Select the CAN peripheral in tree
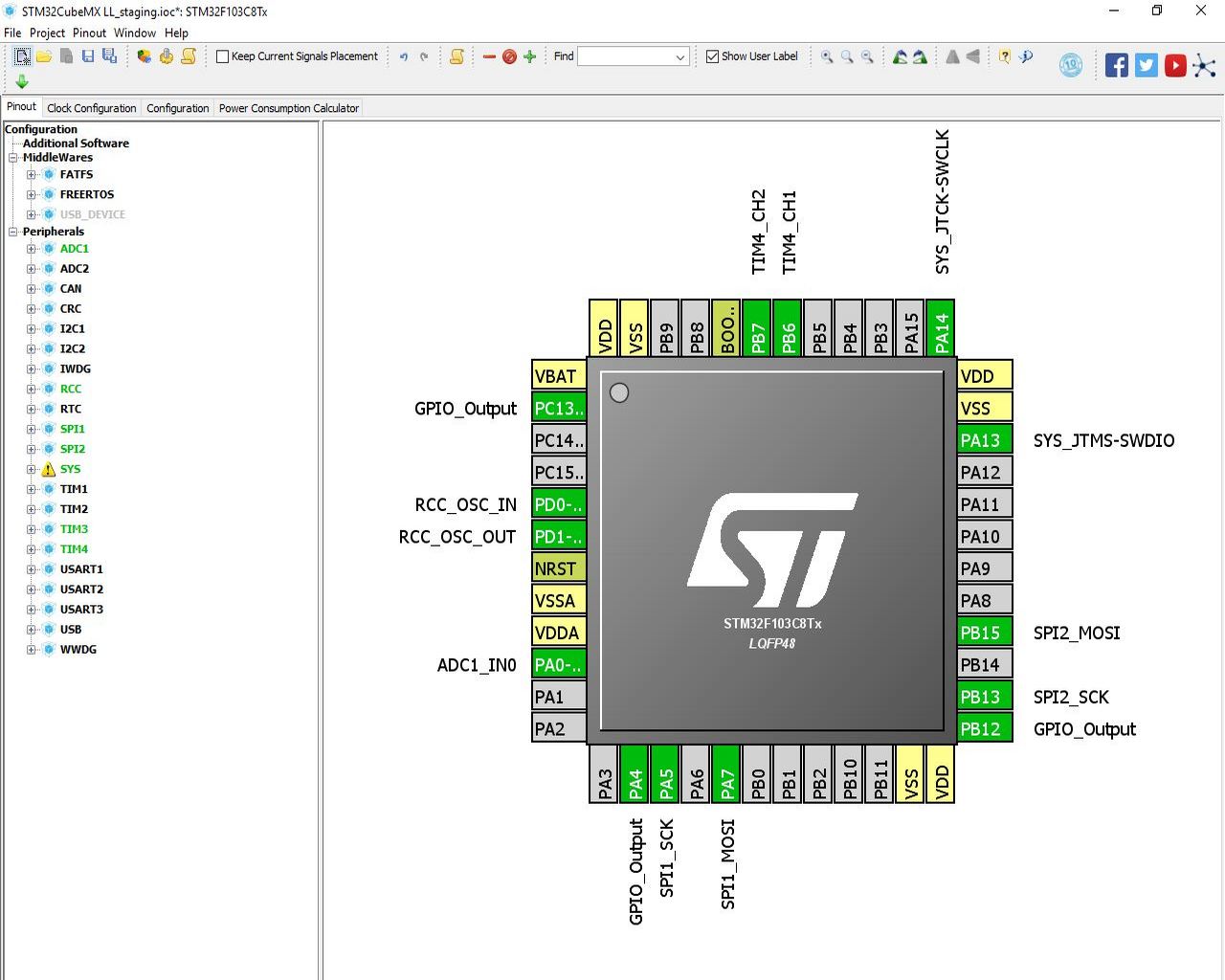Screen dimensions: 1225x980 pos(71,289)
